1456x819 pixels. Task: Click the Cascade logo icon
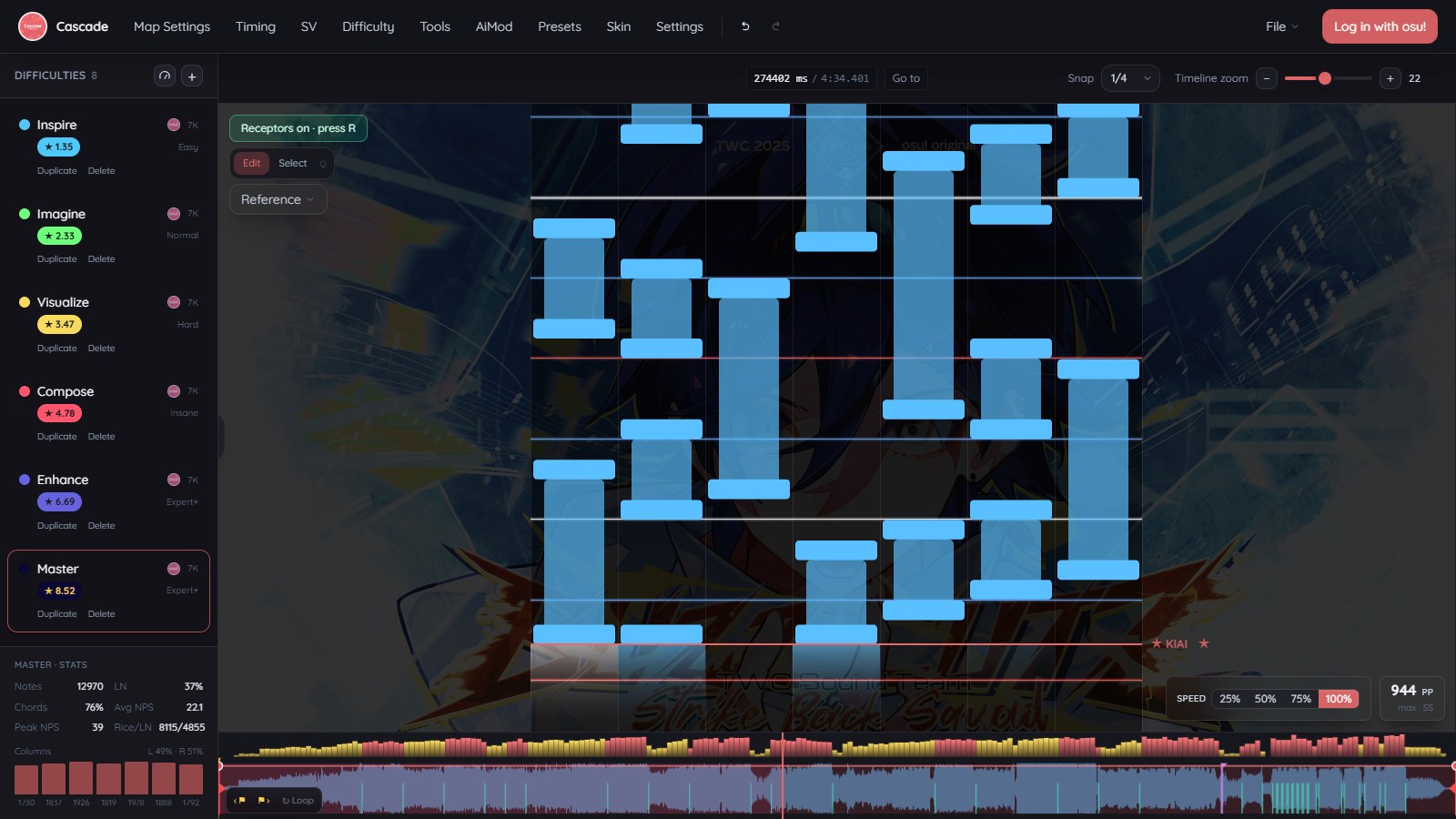[x=33, y=26]
